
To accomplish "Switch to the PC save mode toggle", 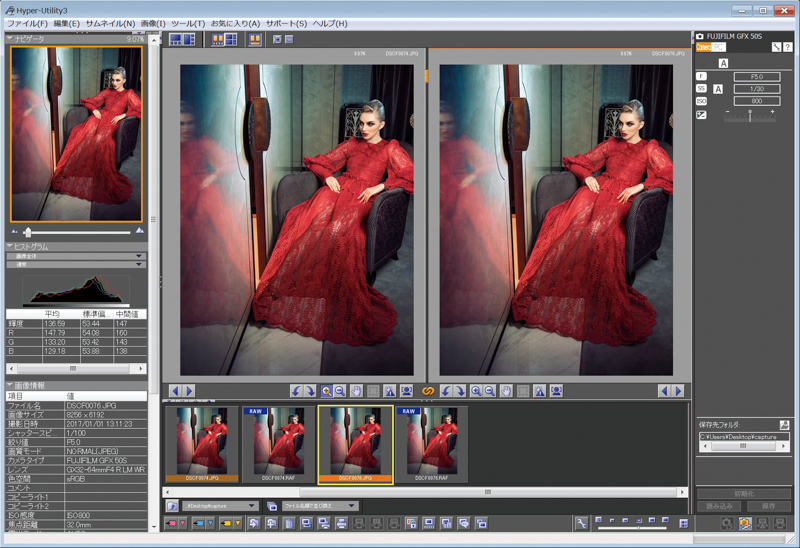I will 719,47.
